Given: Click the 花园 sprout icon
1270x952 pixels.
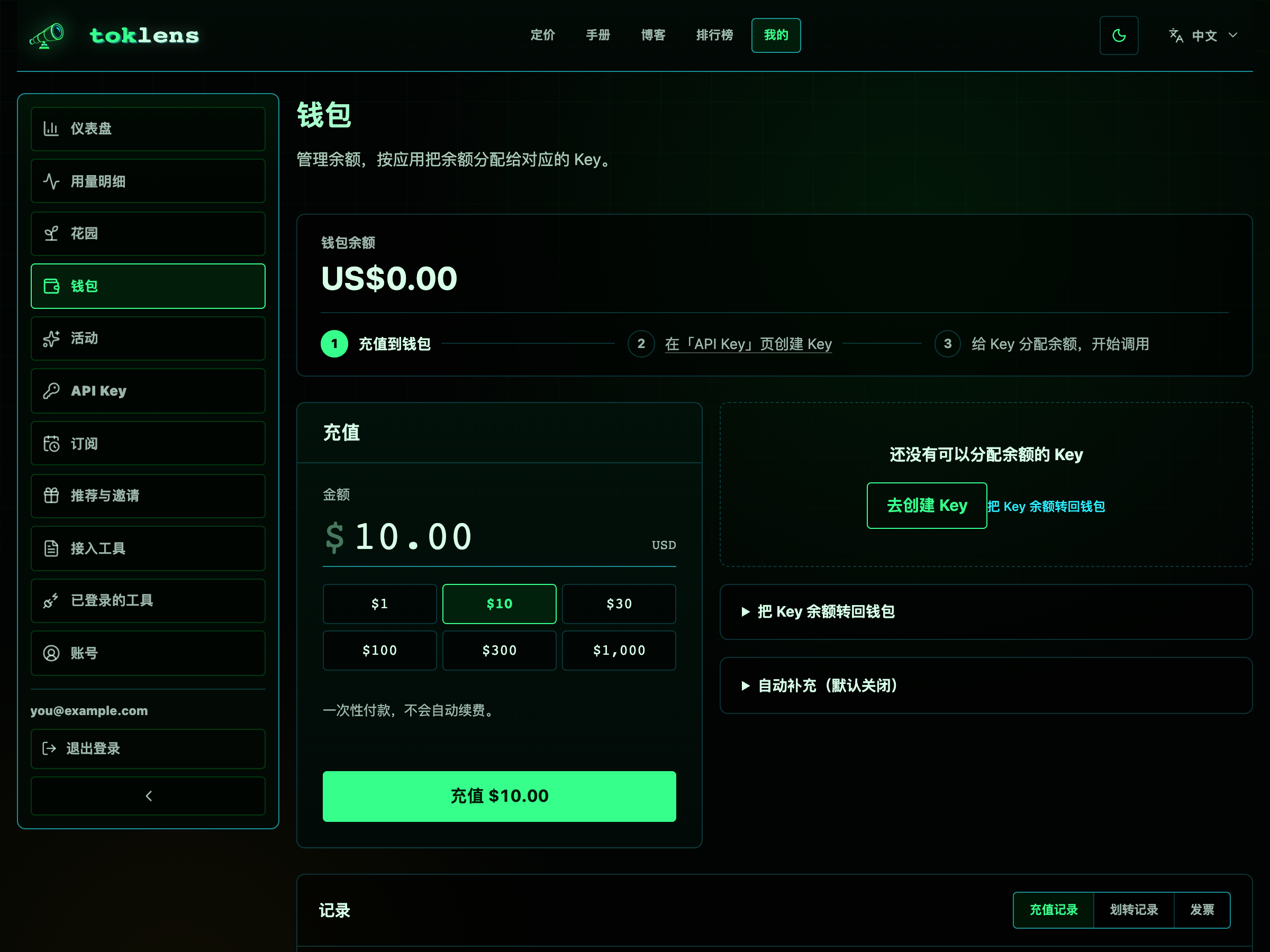Looking at the screenshot, I should (x=51, y=234).
